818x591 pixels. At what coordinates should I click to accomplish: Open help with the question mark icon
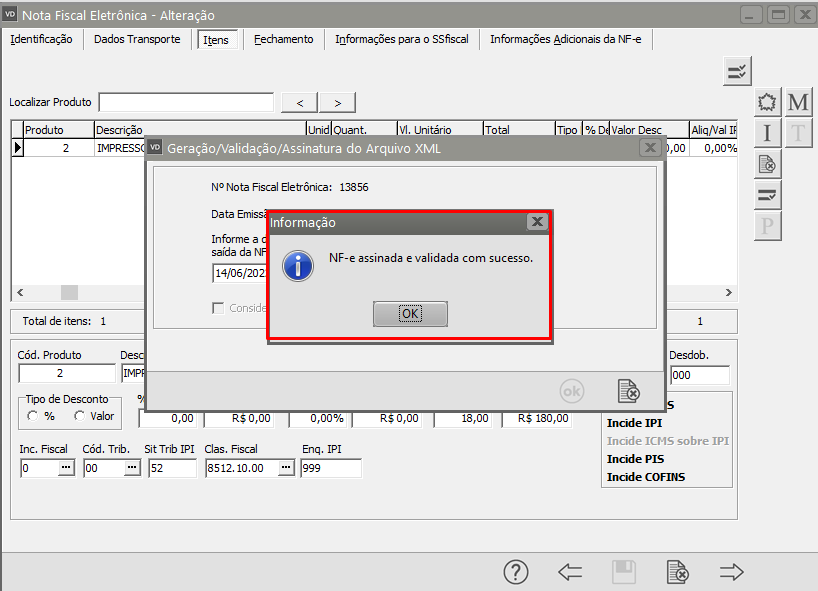515,572
